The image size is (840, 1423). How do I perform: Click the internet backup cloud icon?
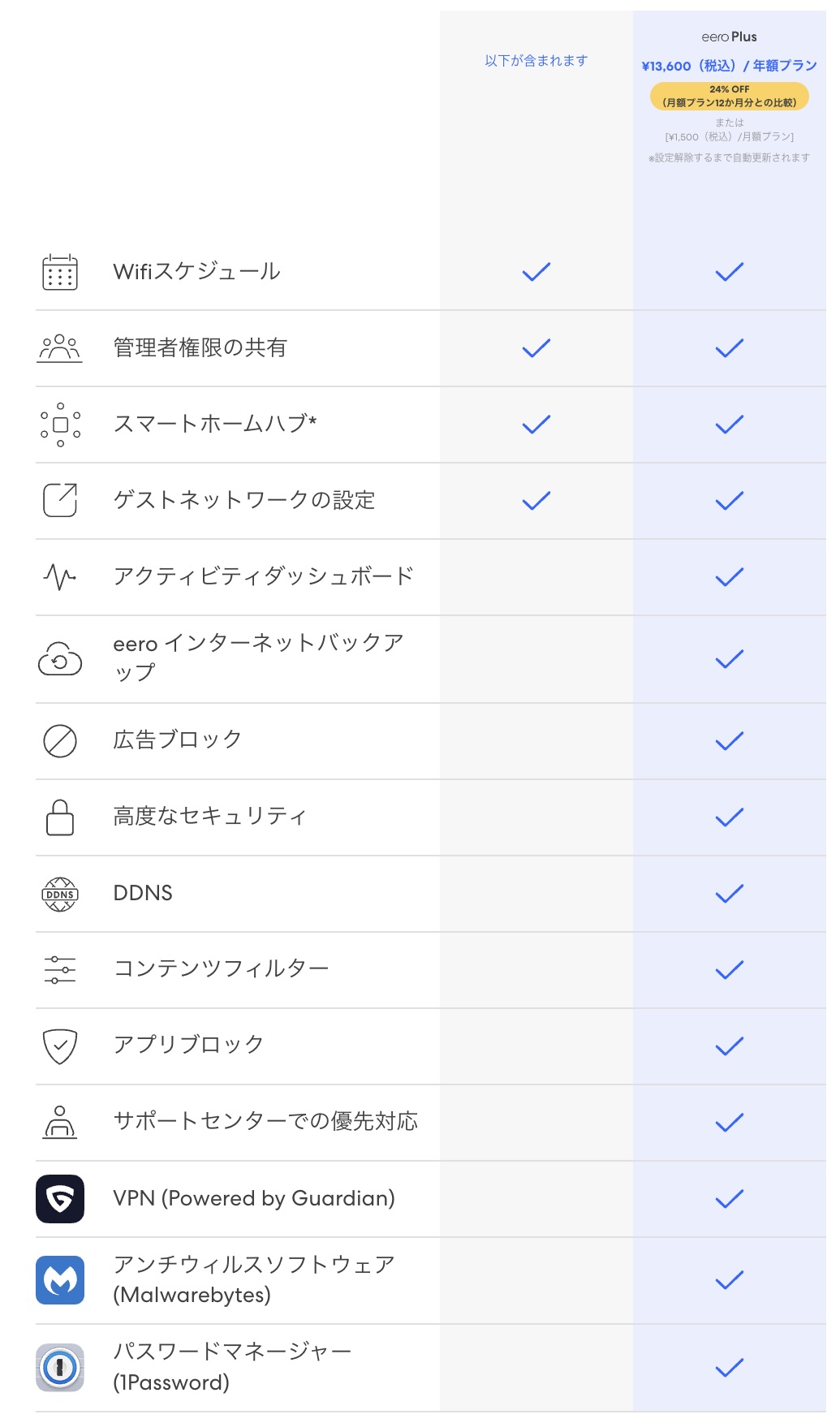[x=60, y=659]
